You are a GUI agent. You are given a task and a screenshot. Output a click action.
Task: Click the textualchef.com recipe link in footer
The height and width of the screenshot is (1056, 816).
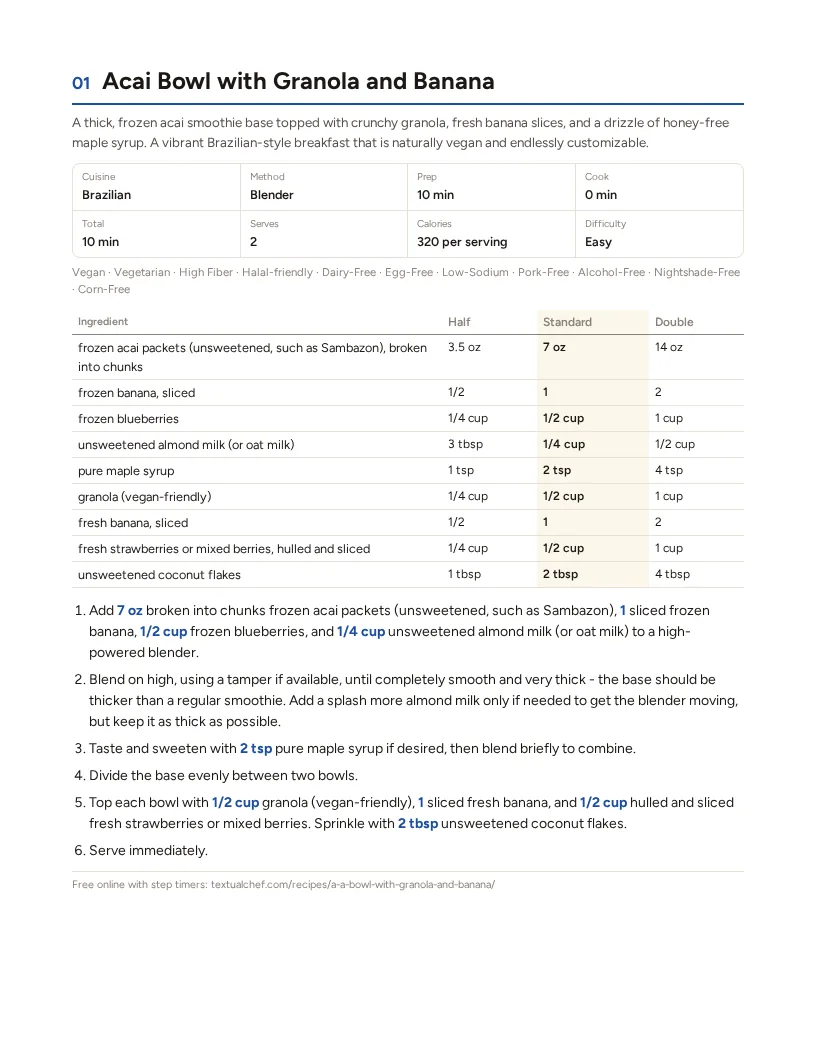click(352, 884)
